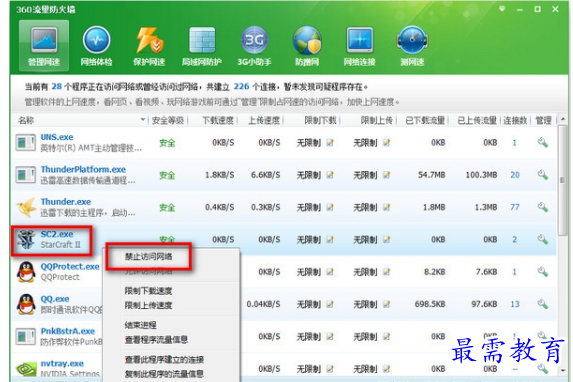Open the 测网速 gauge icon
The image size is (573, 382).
pyautogui.click(x=412, y=45)
